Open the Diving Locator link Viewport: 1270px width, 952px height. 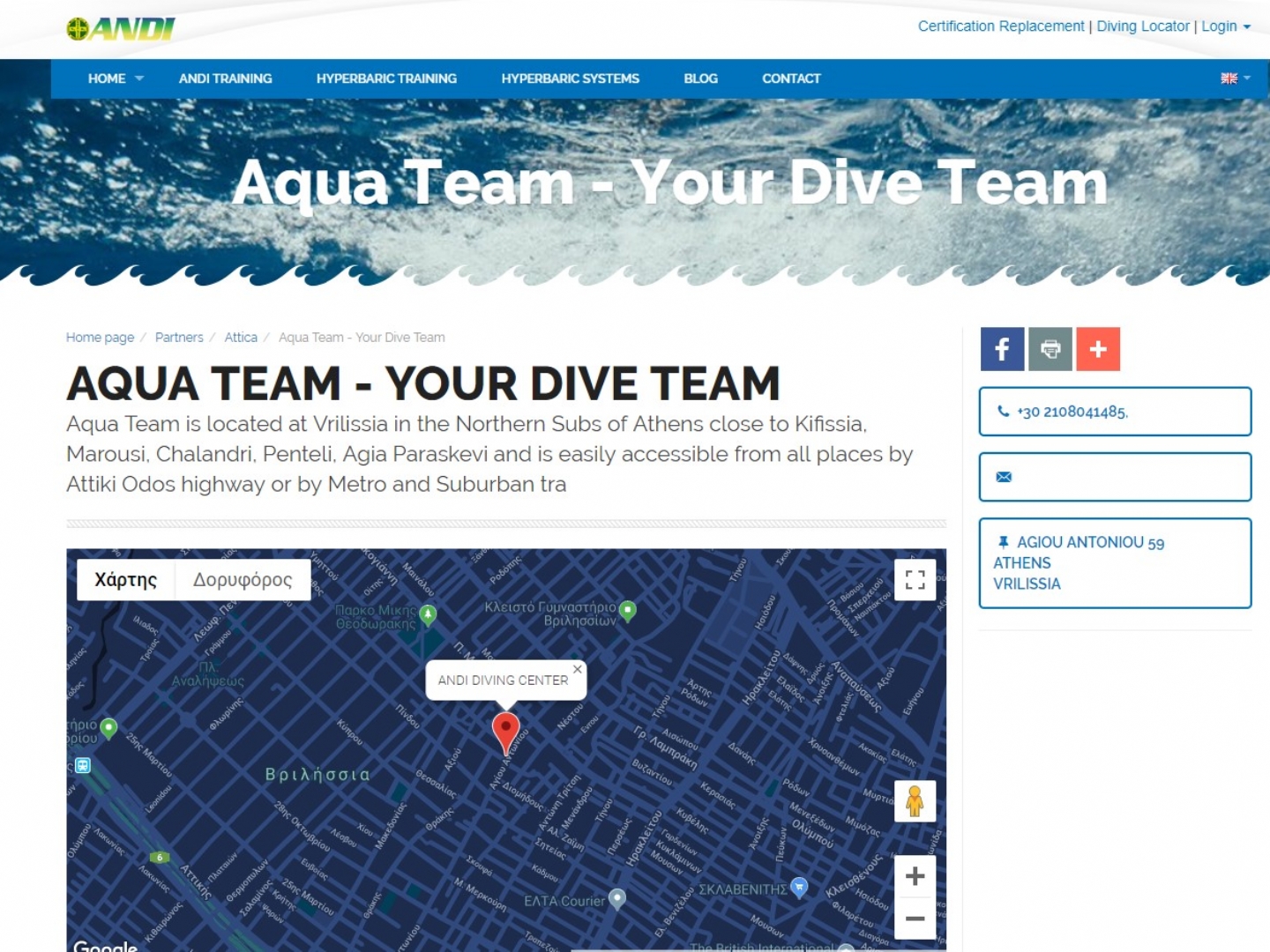click(1143, 26)
